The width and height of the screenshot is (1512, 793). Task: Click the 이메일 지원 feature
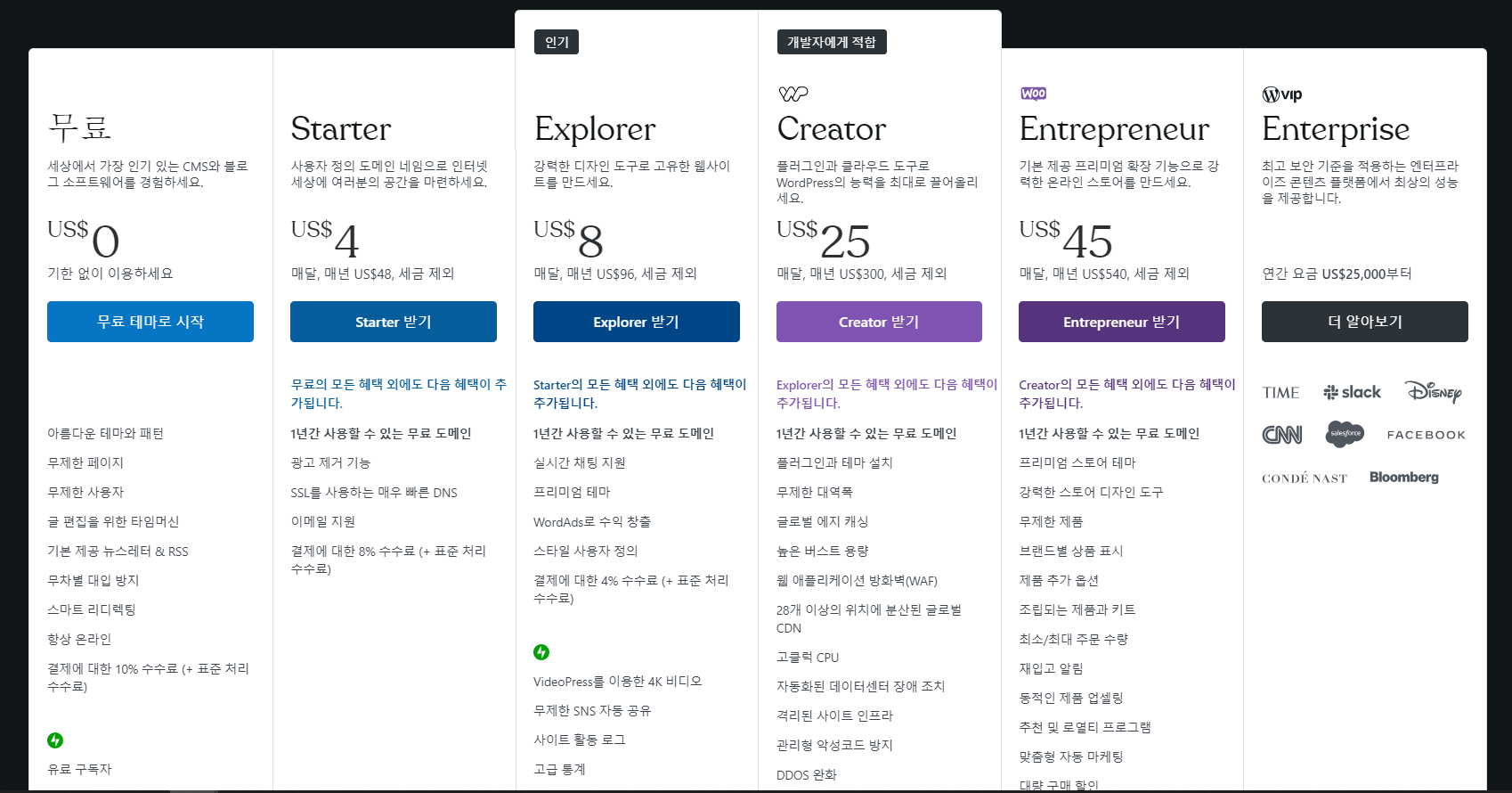323,521
